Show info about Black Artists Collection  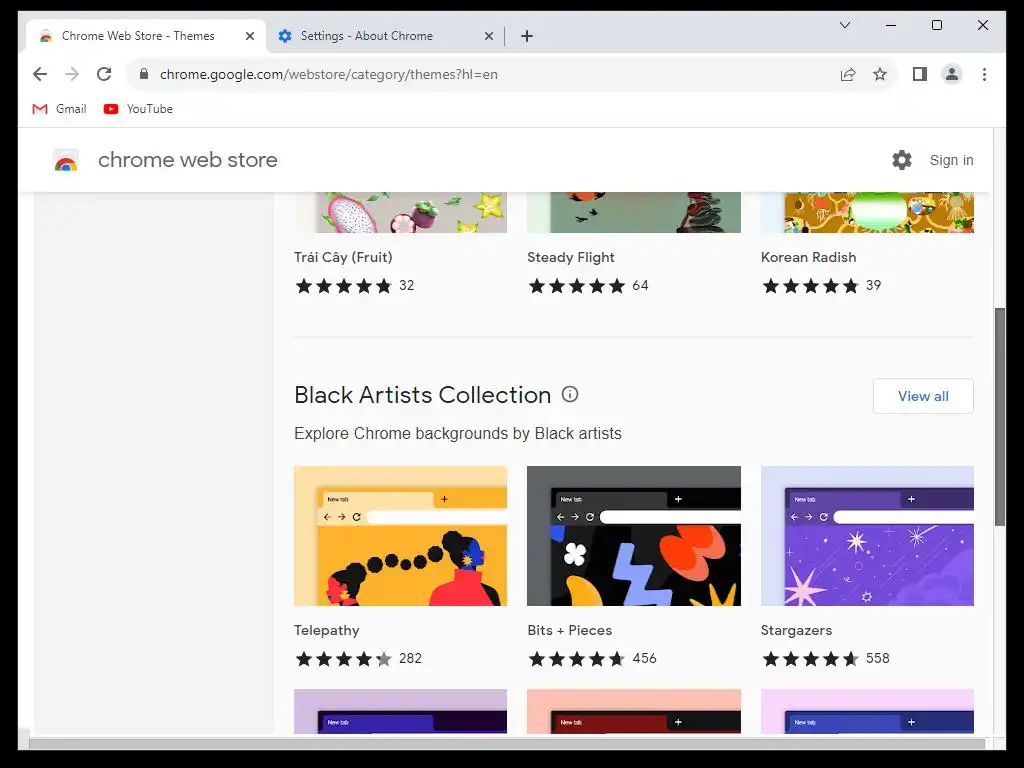click(570, 394)
